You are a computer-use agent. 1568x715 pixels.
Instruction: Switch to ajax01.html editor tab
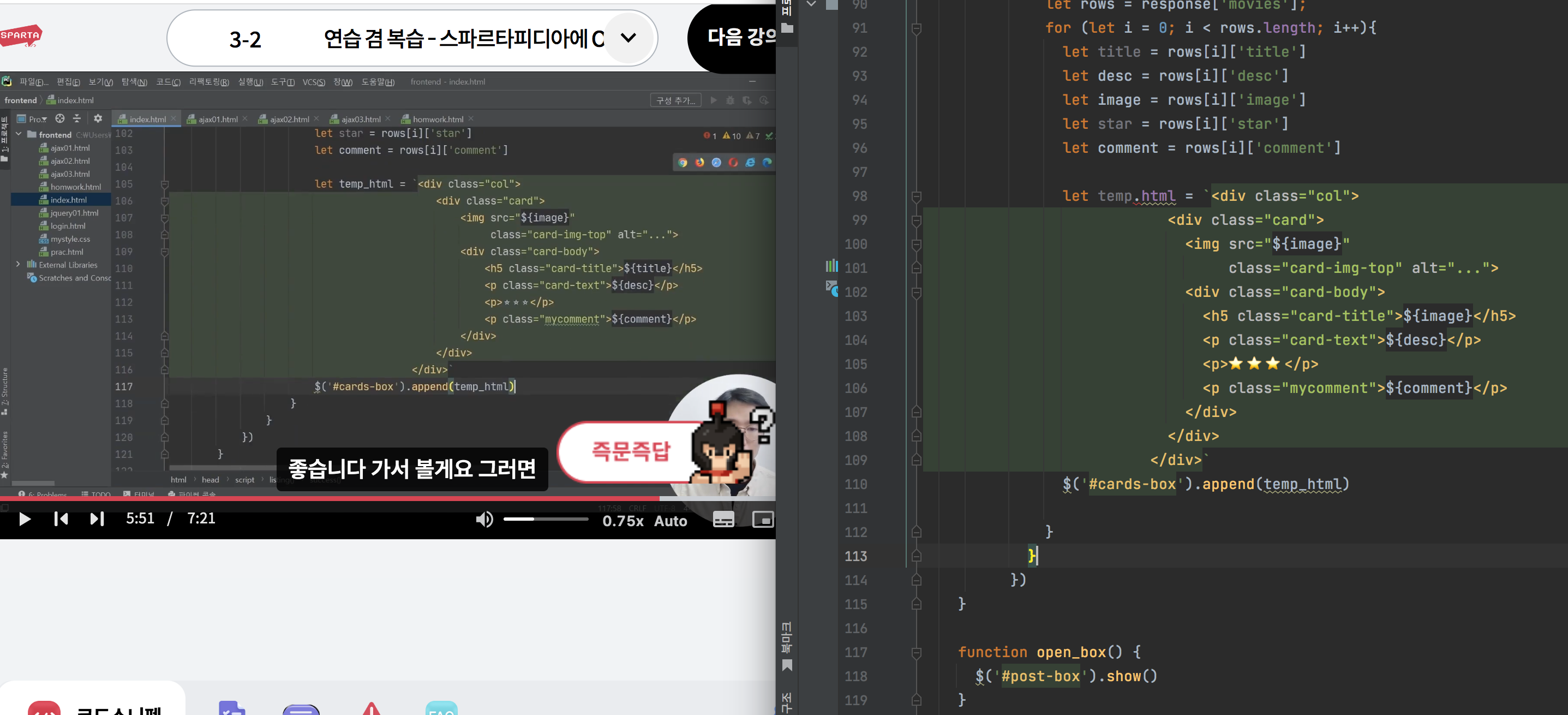click(217, 120)
